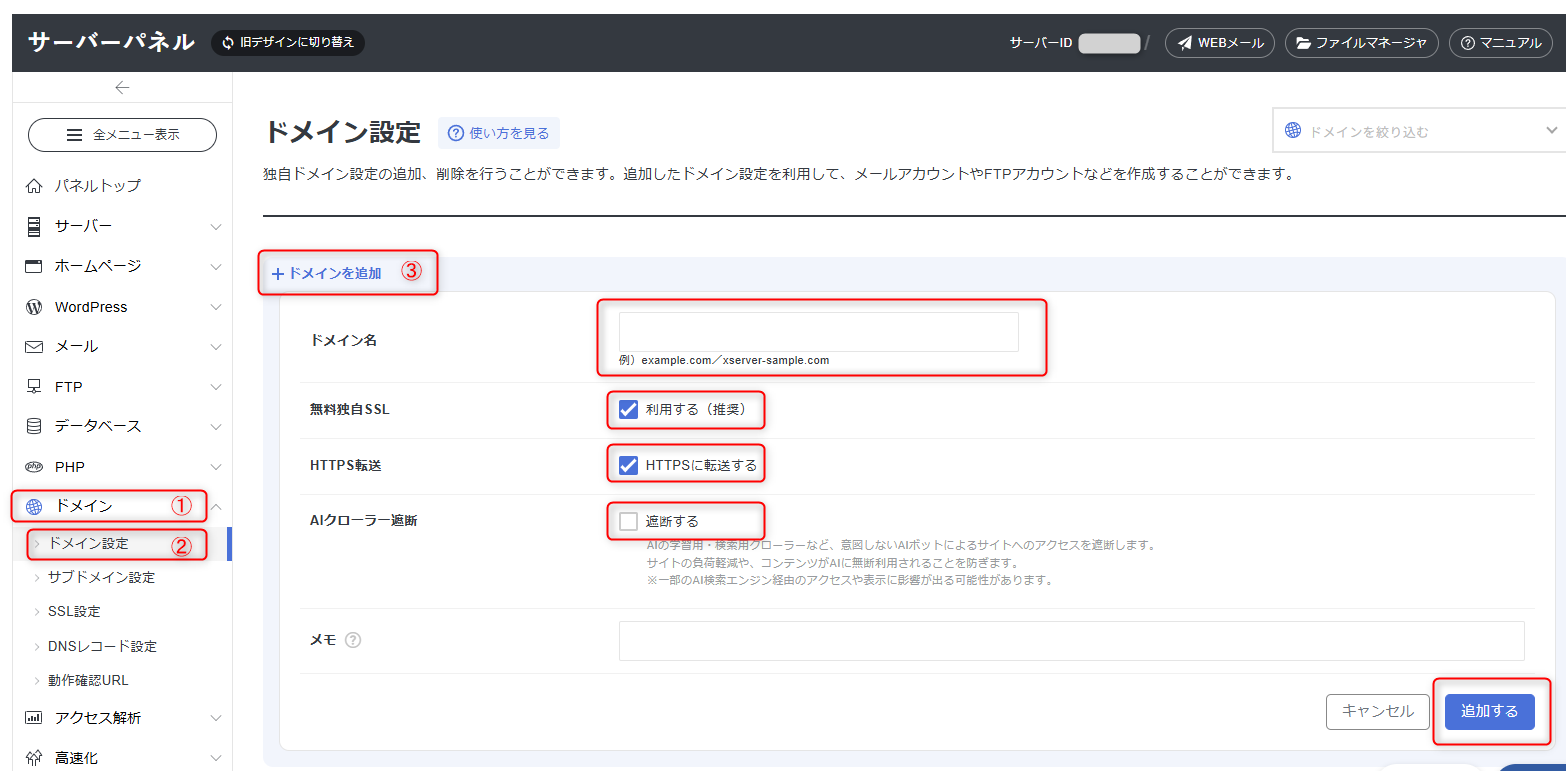Open the ドメインを絞り込む dropdown
The height and width of the screenshot is (771, 1566).
1418,131
